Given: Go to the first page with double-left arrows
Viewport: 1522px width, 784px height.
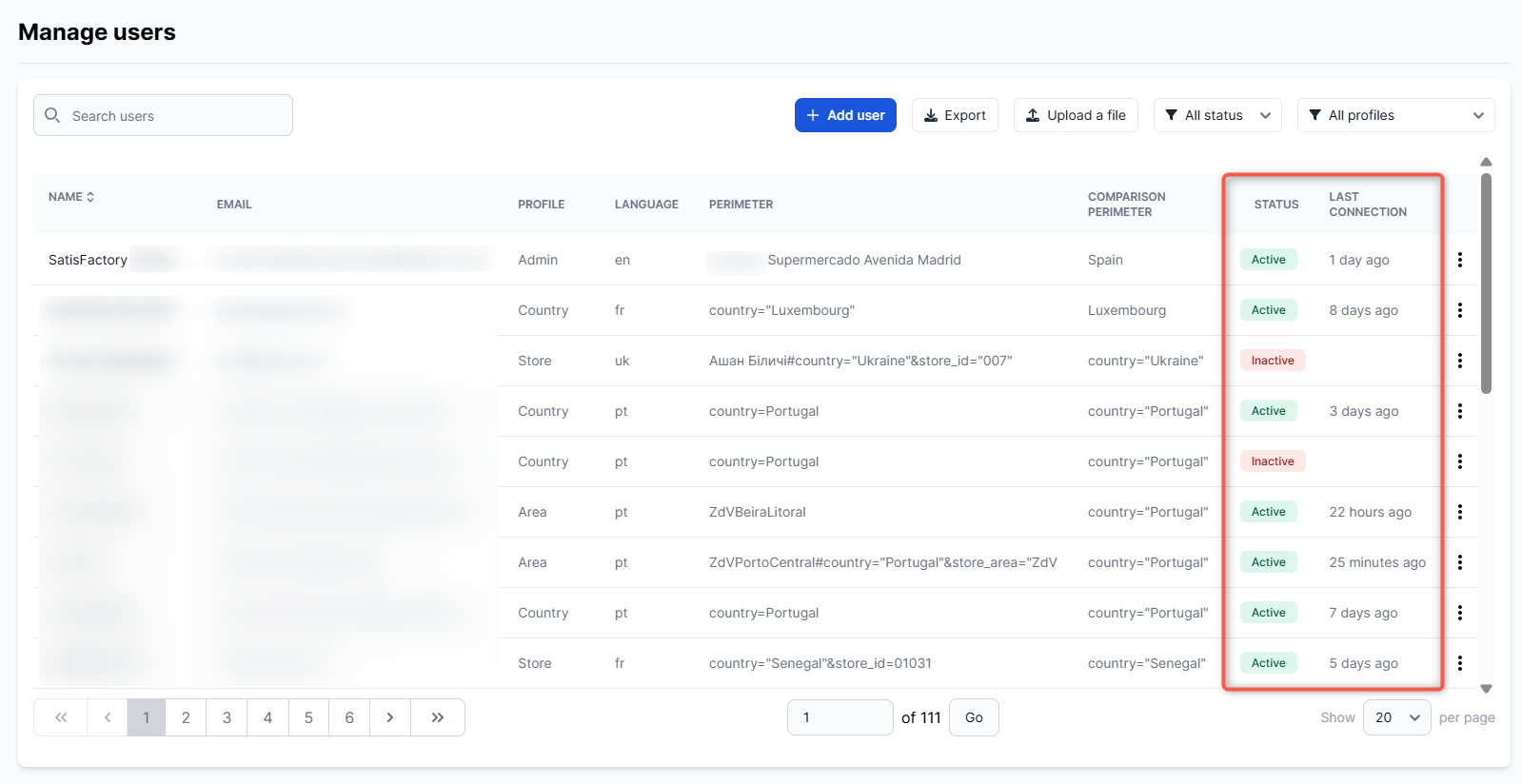Looking at the screenshot, I should pos(61,717).
